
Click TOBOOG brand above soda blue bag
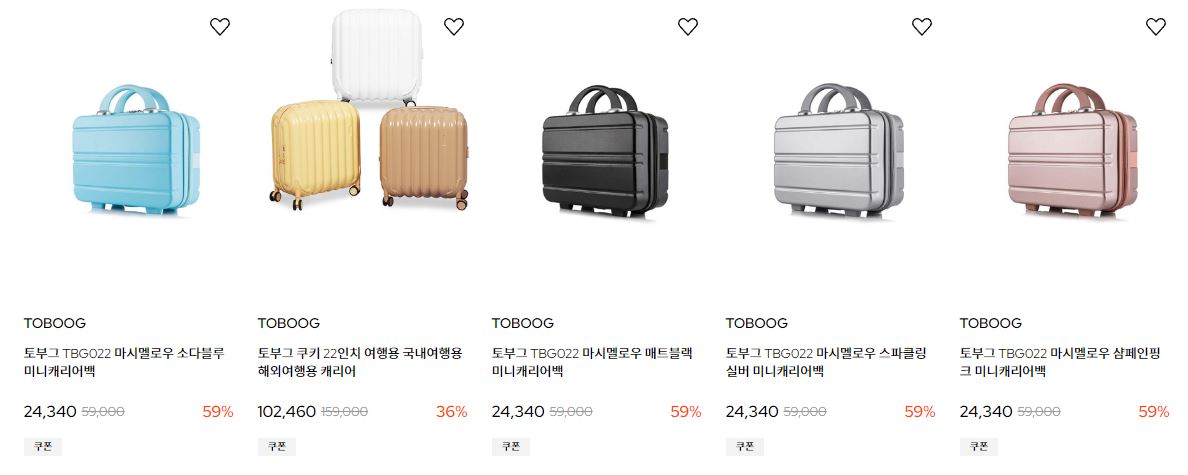[x=55, y=323]
